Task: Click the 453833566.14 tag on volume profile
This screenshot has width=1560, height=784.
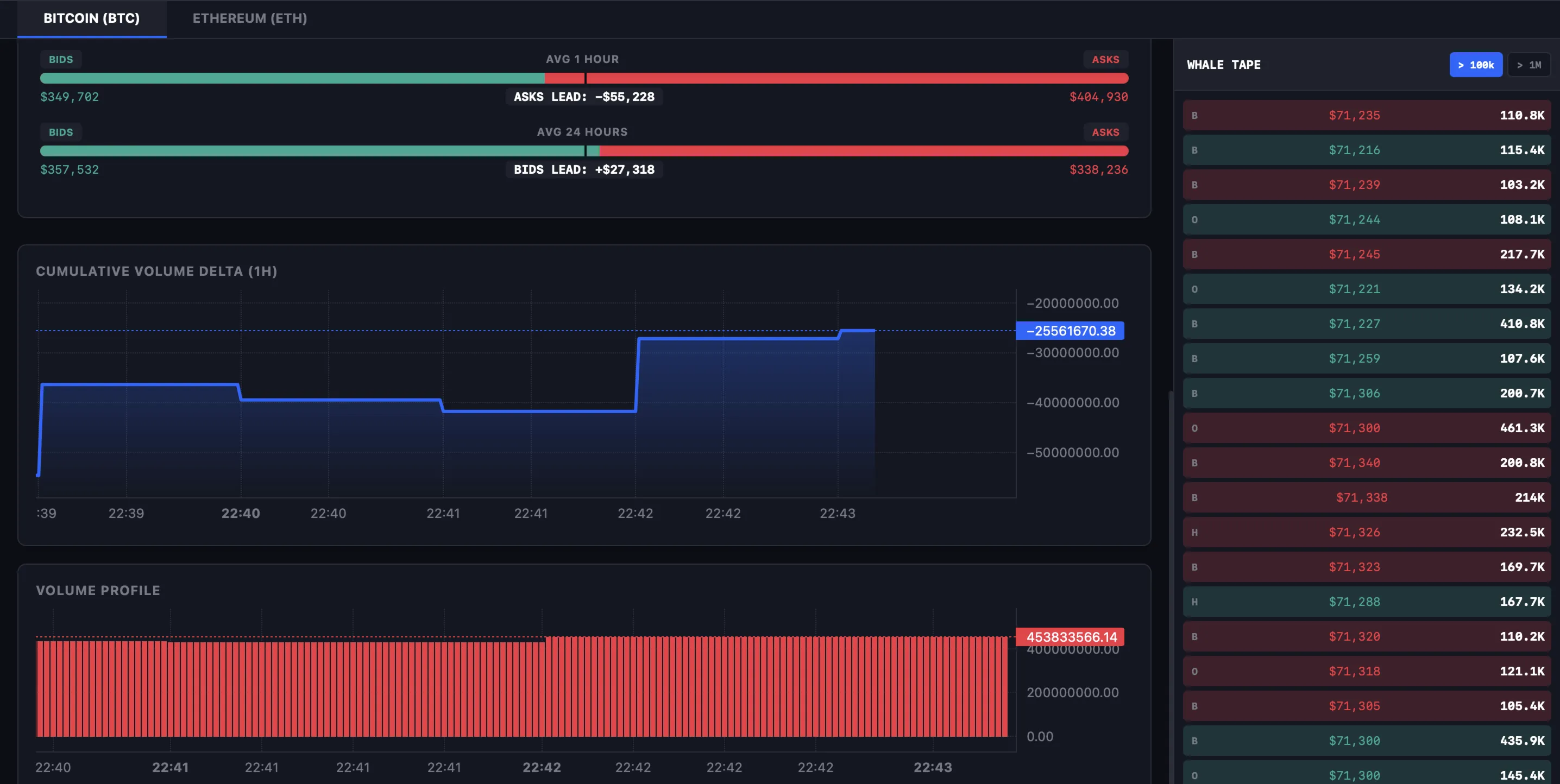Action: coord(1070,637)
